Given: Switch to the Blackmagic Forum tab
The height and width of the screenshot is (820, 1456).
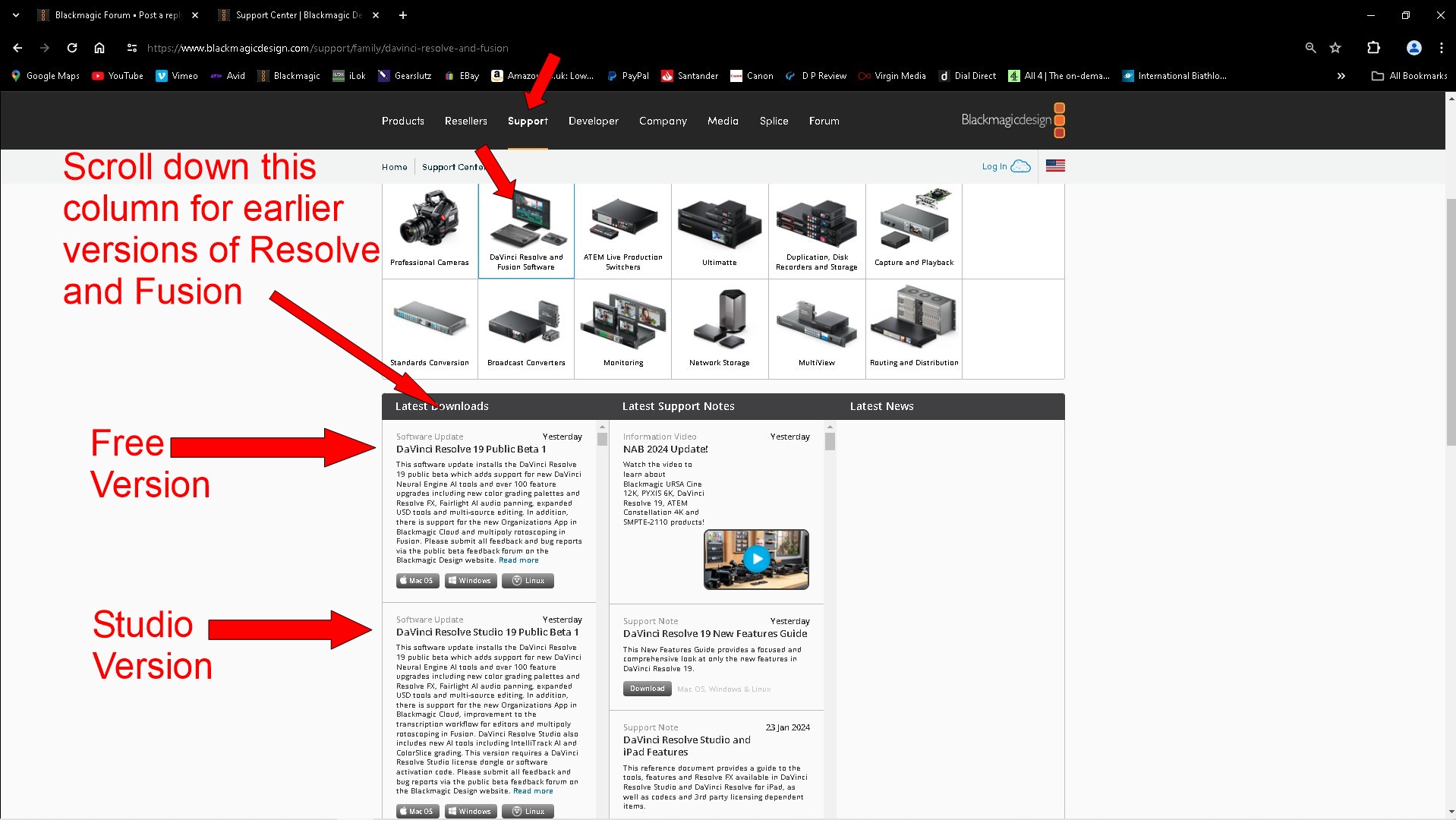Looking at the screenshot, I should [x=118, y=15].
